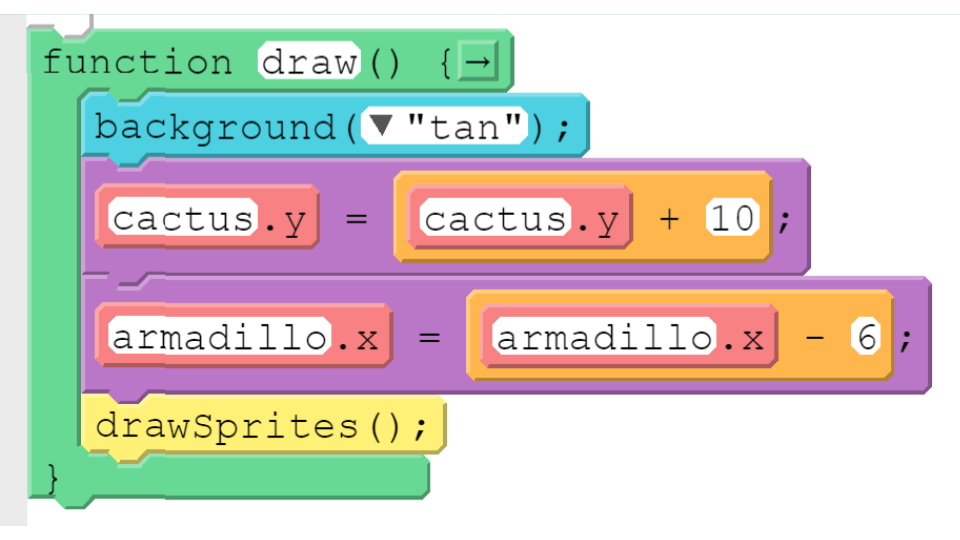Select the orange armadillo.x - 6 expression block
The height and width of the screenshot is (540, 960).
680,336
